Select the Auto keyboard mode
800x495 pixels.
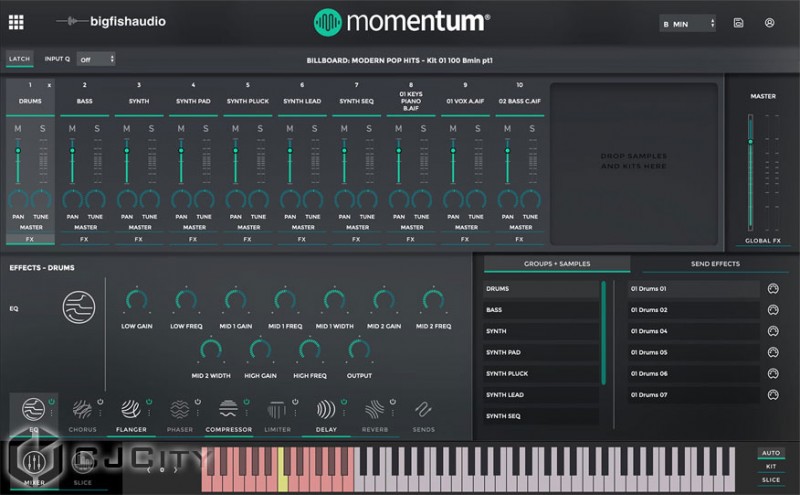coord(770,453)
